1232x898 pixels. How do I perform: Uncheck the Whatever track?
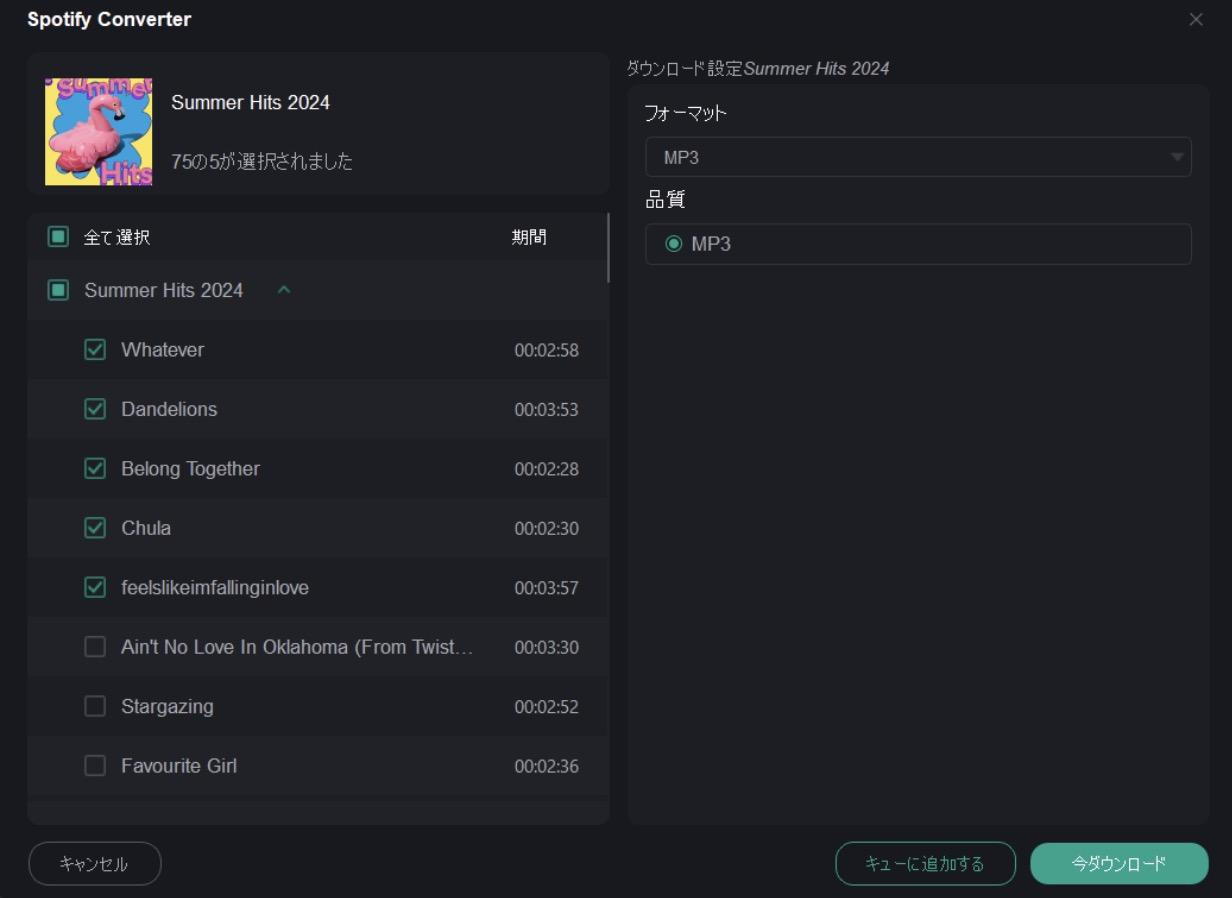[95, 350]
